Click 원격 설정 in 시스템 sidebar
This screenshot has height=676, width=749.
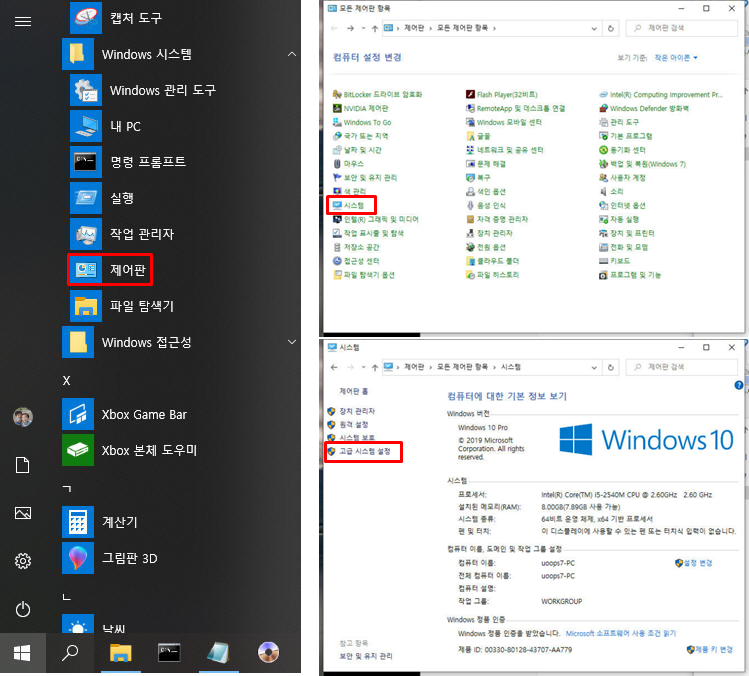[x=348, y=425]
